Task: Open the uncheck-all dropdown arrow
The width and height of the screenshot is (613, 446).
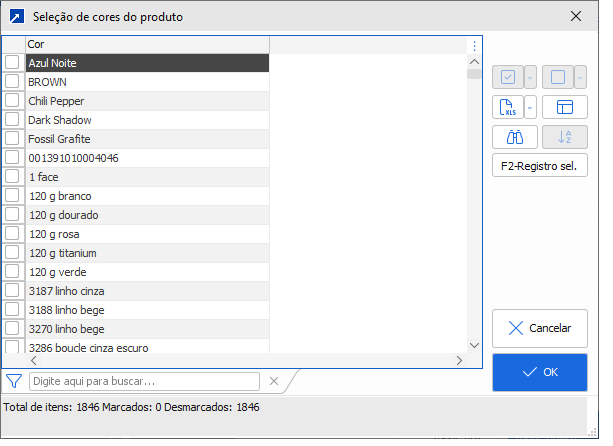Action: (580, 77)
